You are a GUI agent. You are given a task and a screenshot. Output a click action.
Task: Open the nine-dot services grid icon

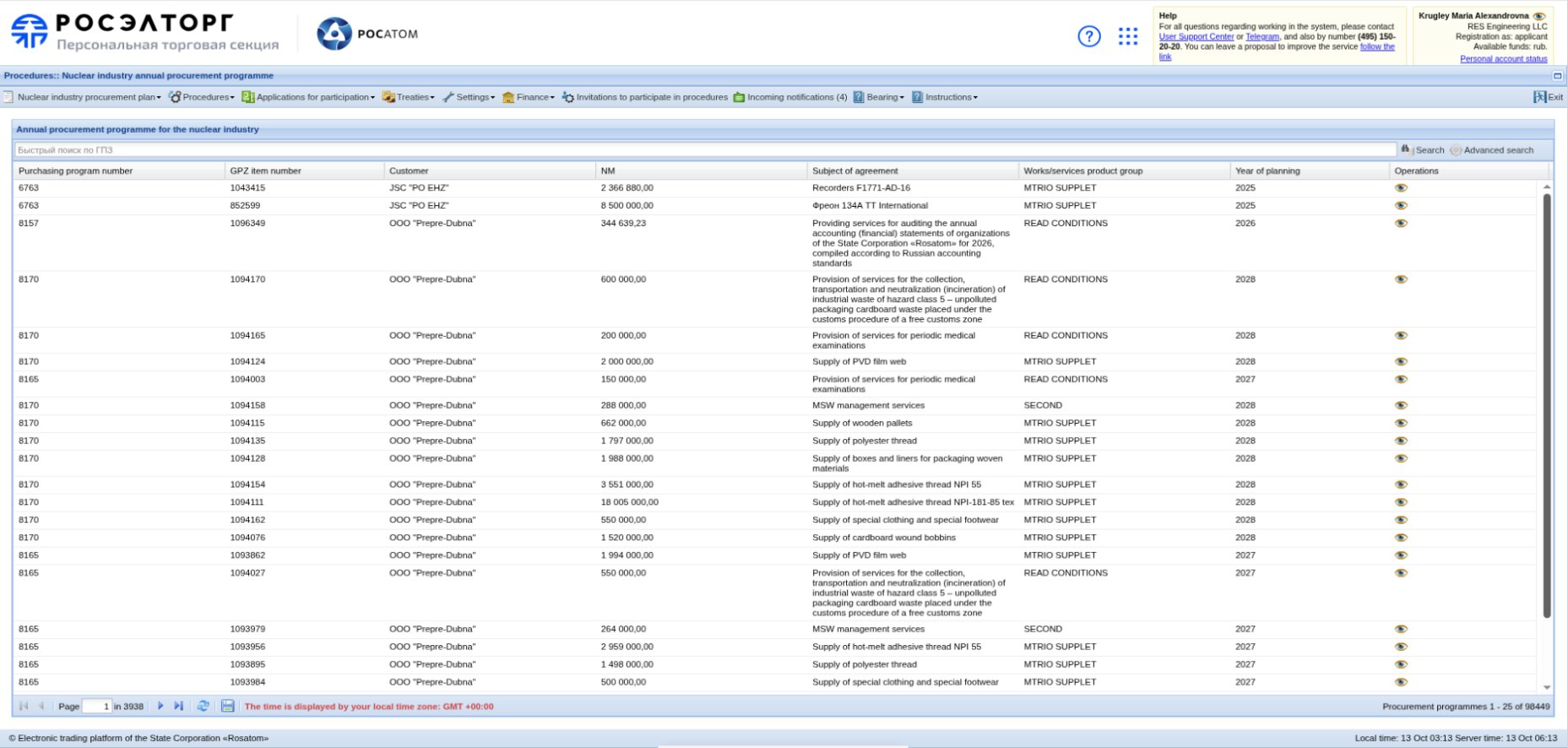pyautogui.click(x=1127, y=36)
